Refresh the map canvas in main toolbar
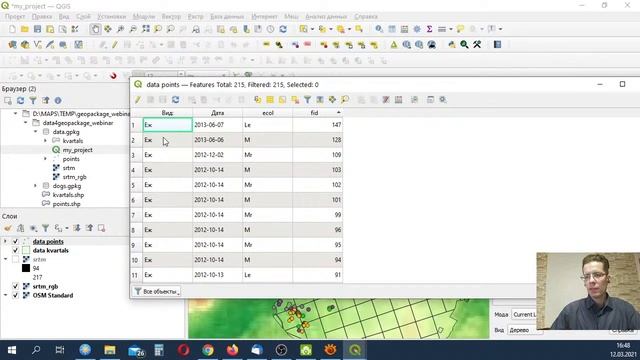The width and height of the screenshot is (640, 360). click(283, 29)
